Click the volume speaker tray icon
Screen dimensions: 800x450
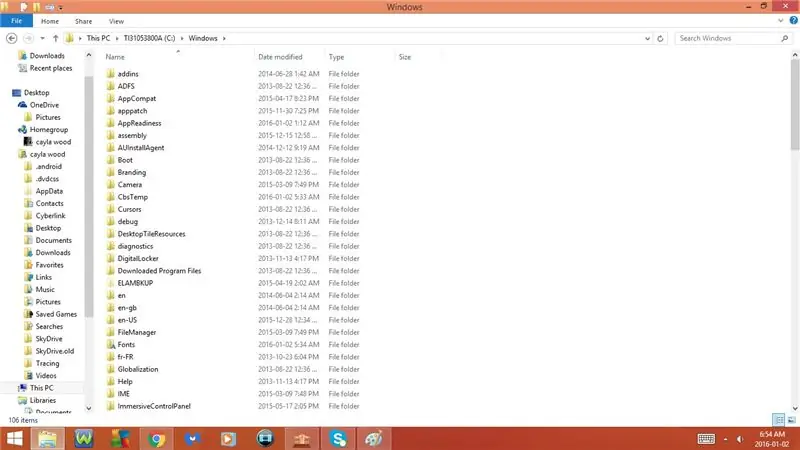point(739,439)
